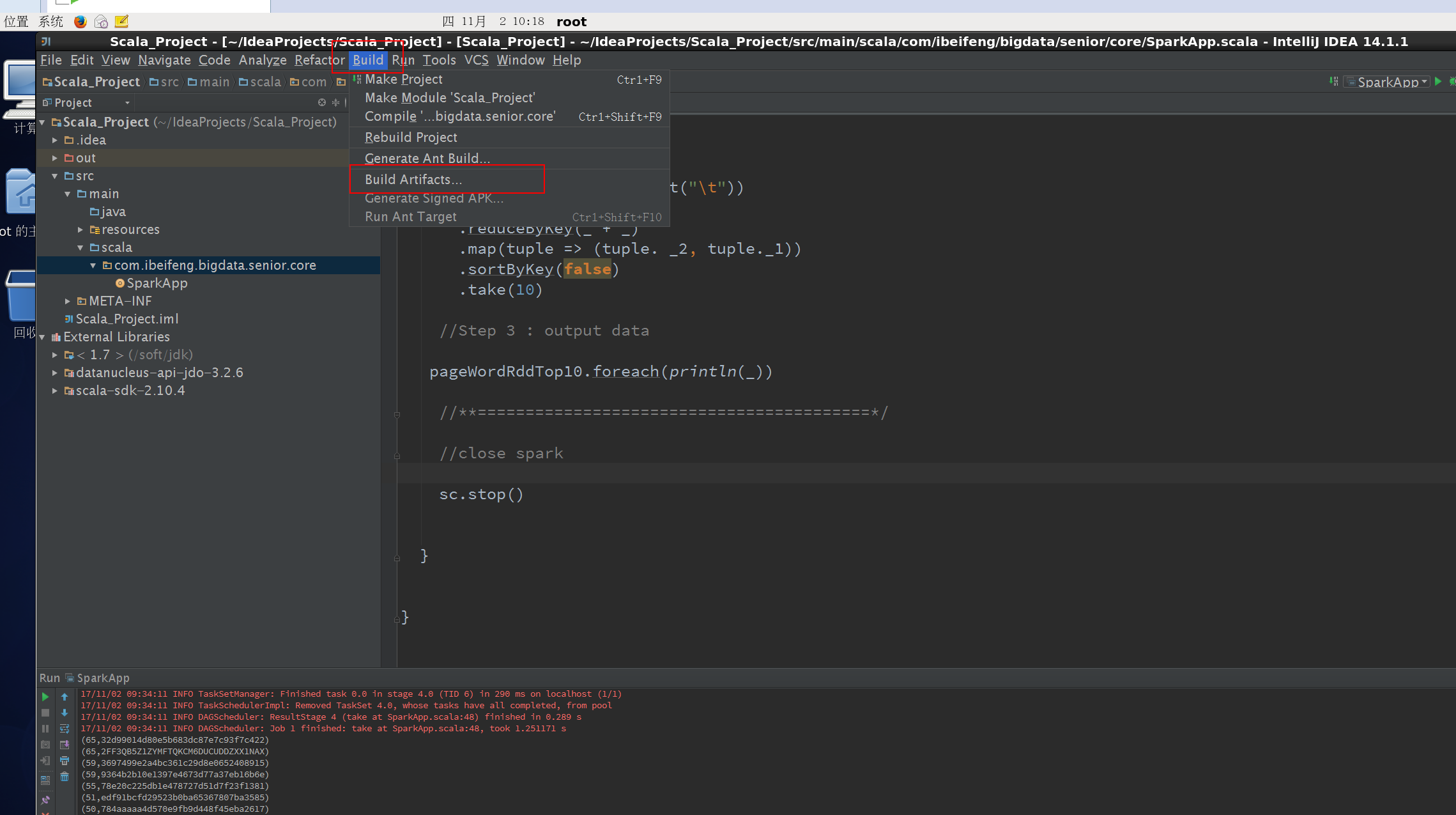The height and width of the screenshot is (815, 1456).
Task: Open the Help menu
Action: click(x=567, y=60)
